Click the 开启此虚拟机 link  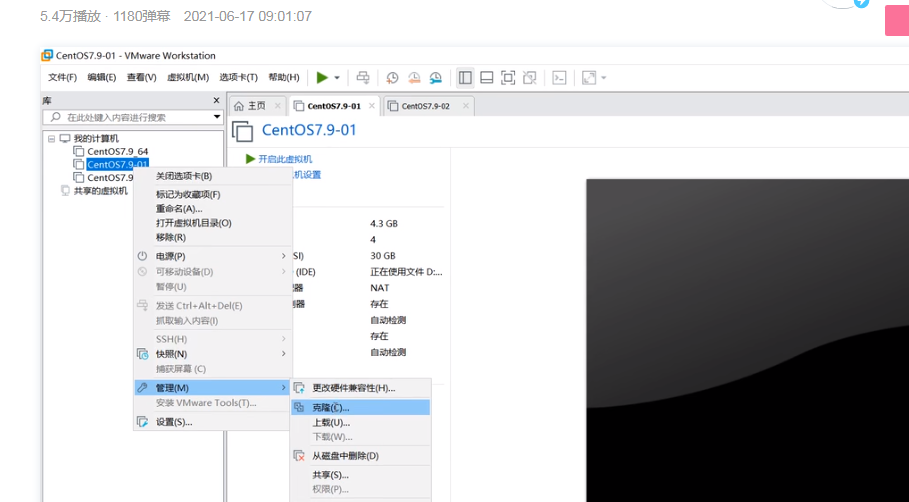[x=285, y=159]
